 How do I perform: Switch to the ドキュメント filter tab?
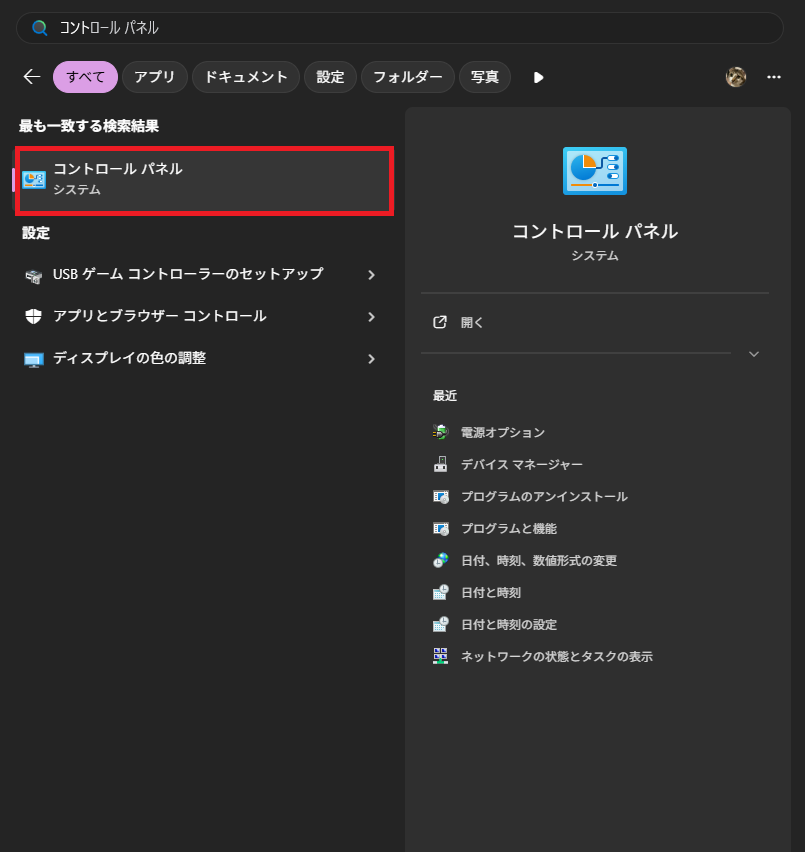point(245,77)
